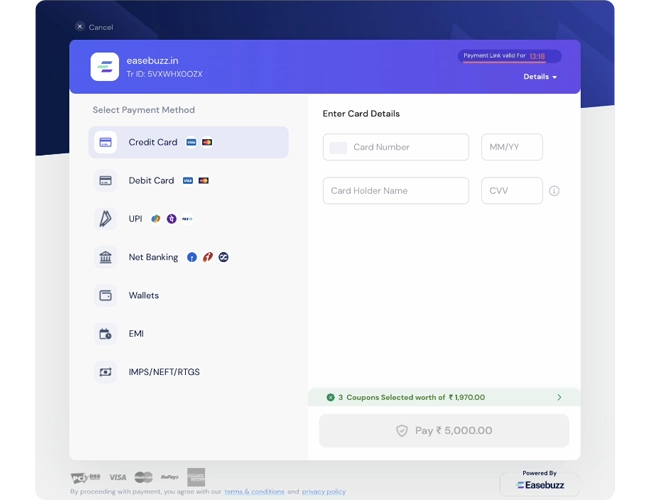
Task: Select EMI payment method
Action: pyautogui.click(x=189, y=334)
